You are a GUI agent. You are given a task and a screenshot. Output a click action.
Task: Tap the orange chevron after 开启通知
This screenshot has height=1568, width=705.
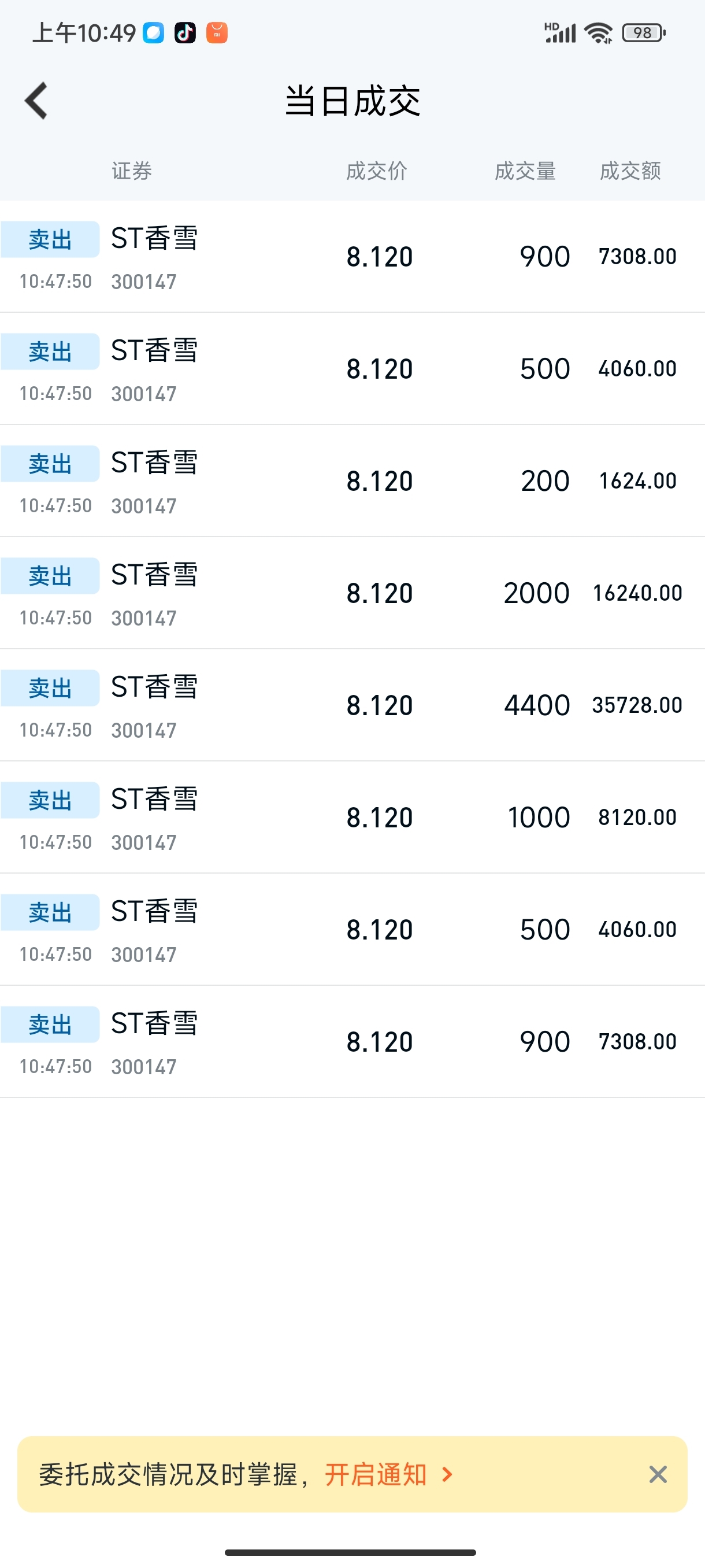coord(447,1474)
